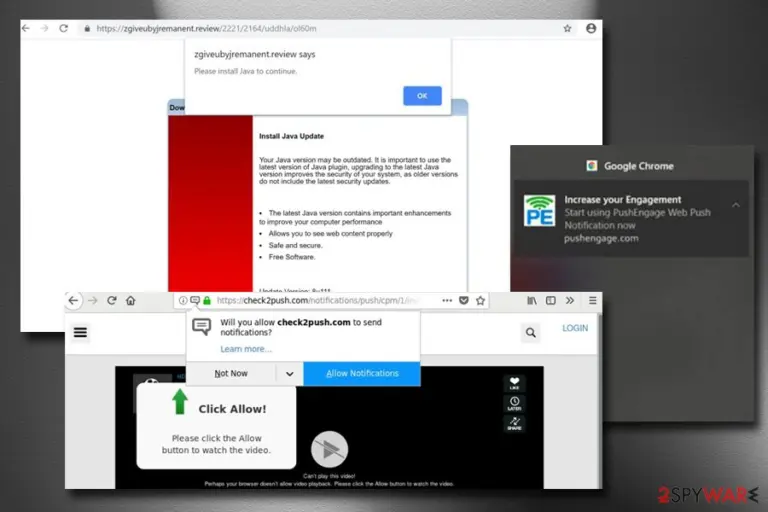Expand the Firefox toolbar overflow chevrons
Image resolution: width=768 pixels, height=512 pixels.
point(570,300)
